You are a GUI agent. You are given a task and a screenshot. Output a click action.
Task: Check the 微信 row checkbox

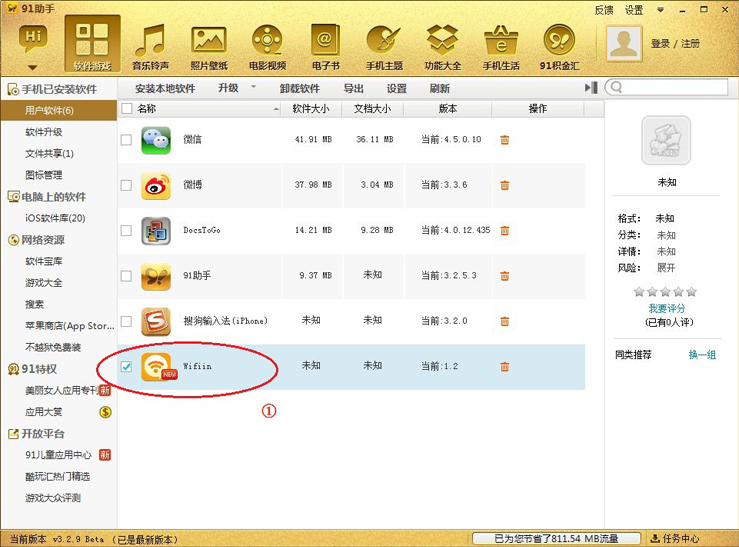click(126, 140)
